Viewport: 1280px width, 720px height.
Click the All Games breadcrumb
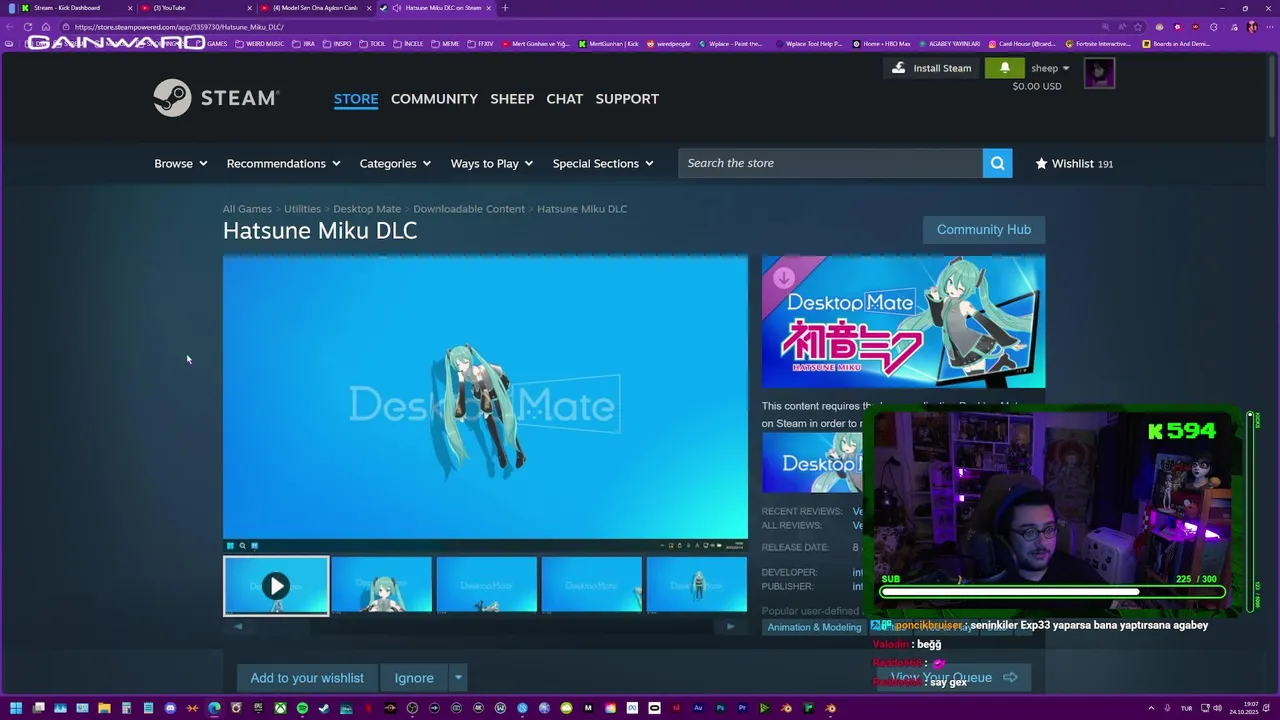(247, 209)
